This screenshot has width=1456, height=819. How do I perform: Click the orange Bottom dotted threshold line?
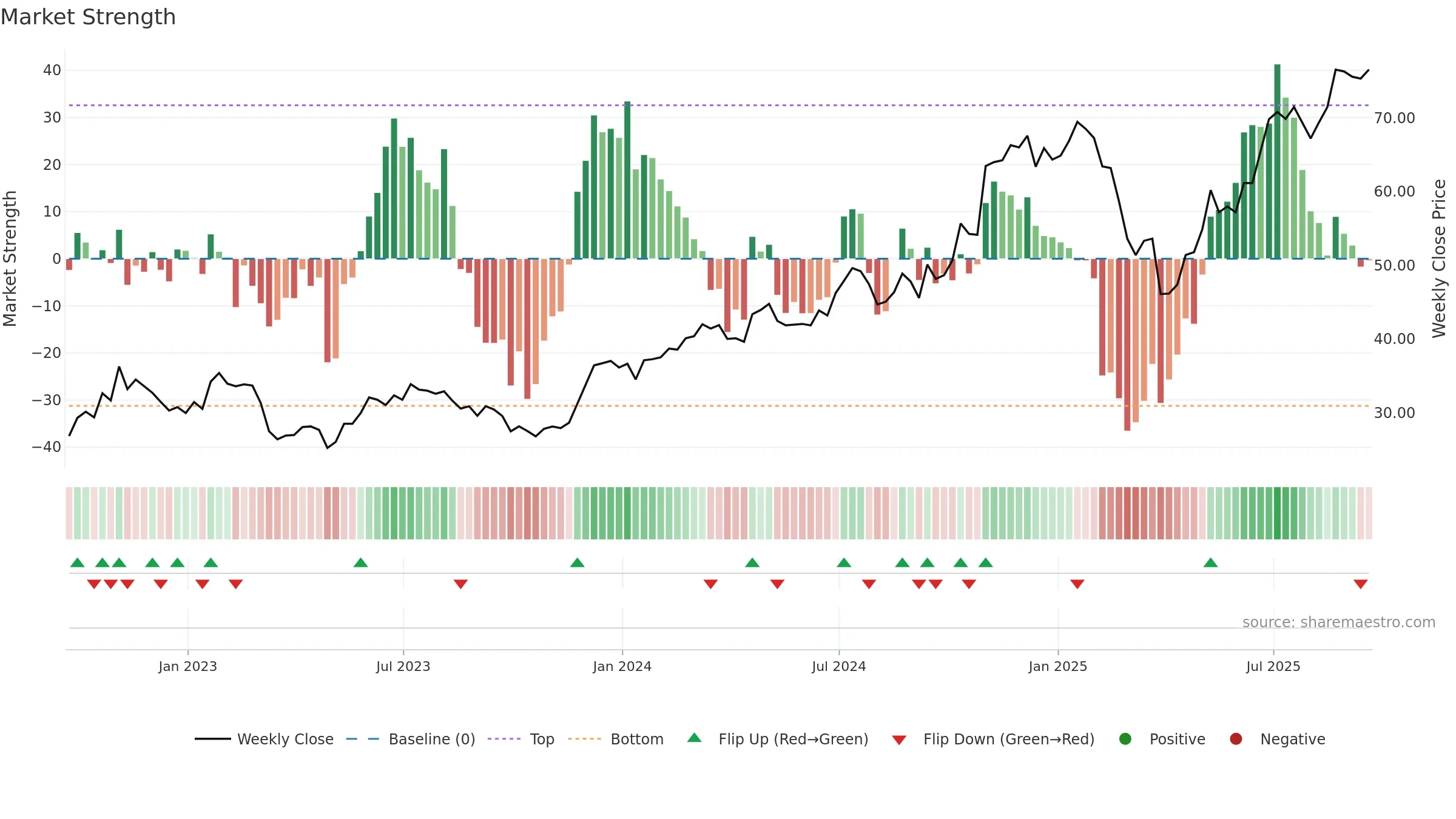click(x=719, y=406)
